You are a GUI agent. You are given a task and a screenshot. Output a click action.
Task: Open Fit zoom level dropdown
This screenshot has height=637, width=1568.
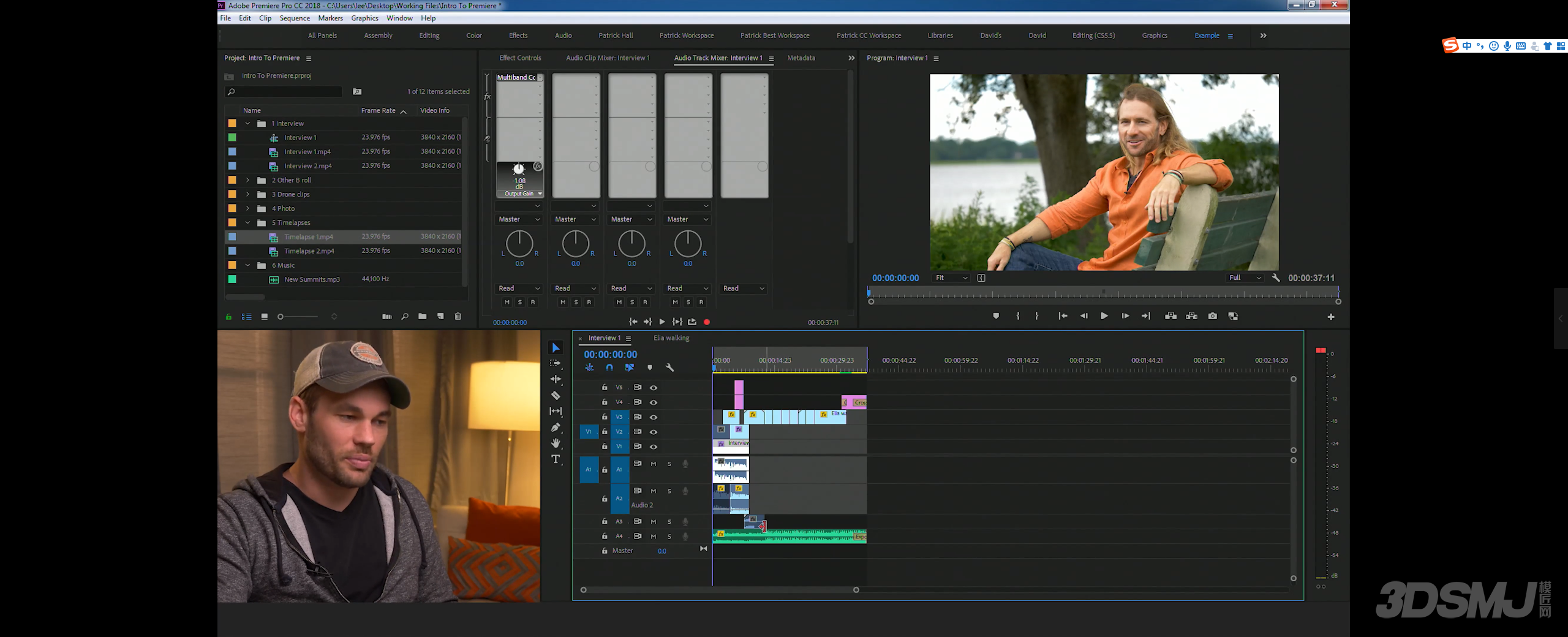tap(951, 277)
